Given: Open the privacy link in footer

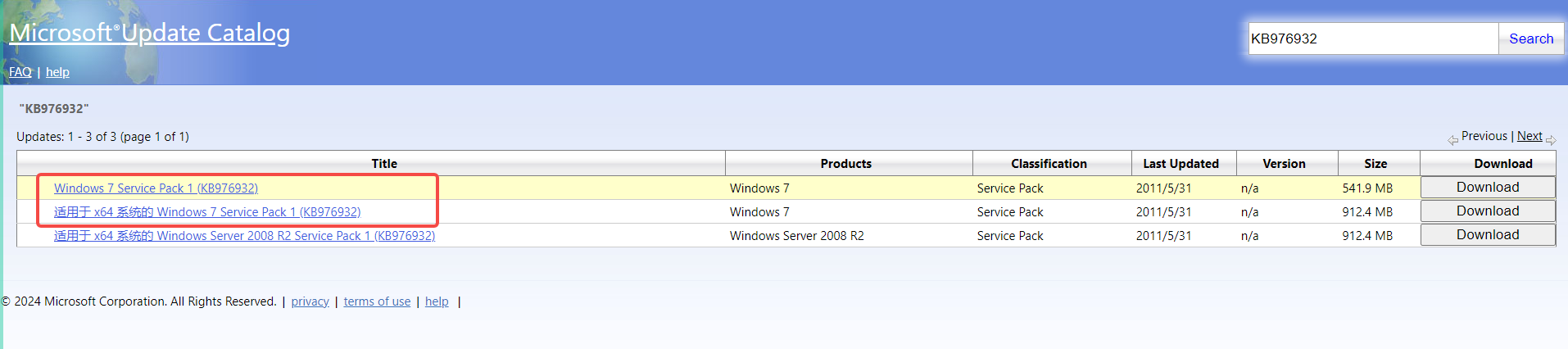Looking at the screenshot, I should click(310, 301).
